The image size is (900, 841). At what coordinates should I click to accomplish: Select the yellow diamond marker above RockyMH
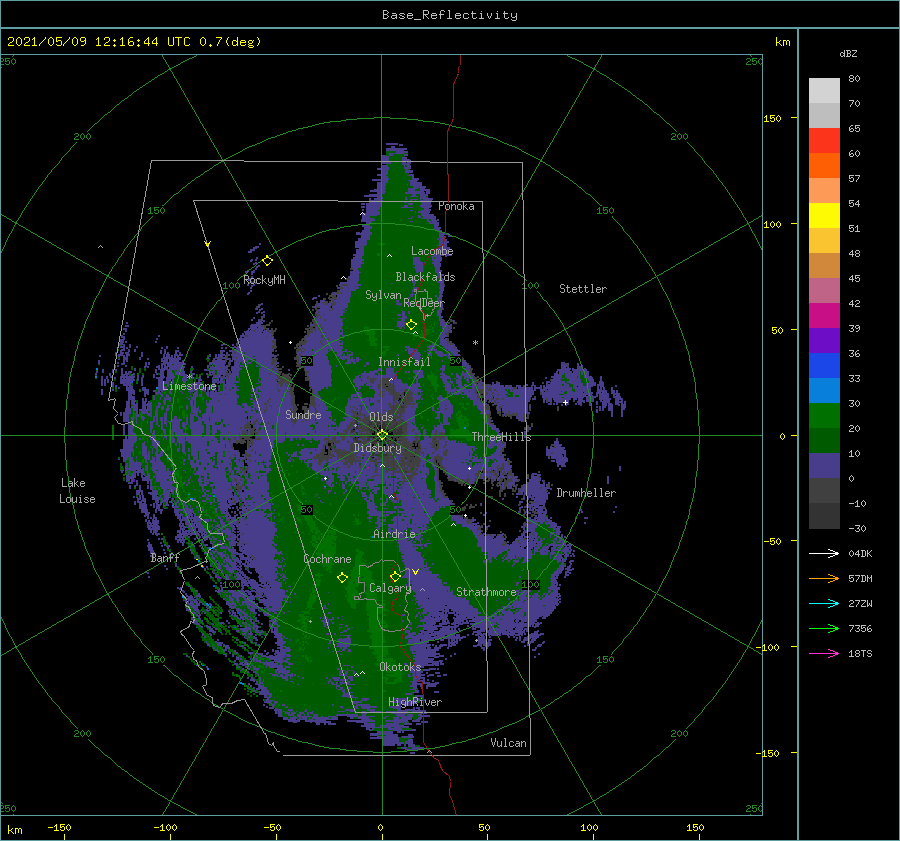tap(267, 261)
